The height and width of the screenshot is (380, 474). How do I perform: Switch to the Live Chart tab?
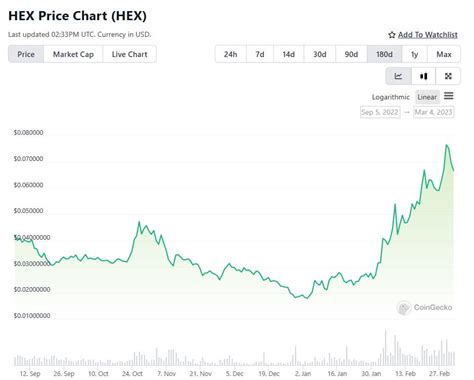coord(129,54)
